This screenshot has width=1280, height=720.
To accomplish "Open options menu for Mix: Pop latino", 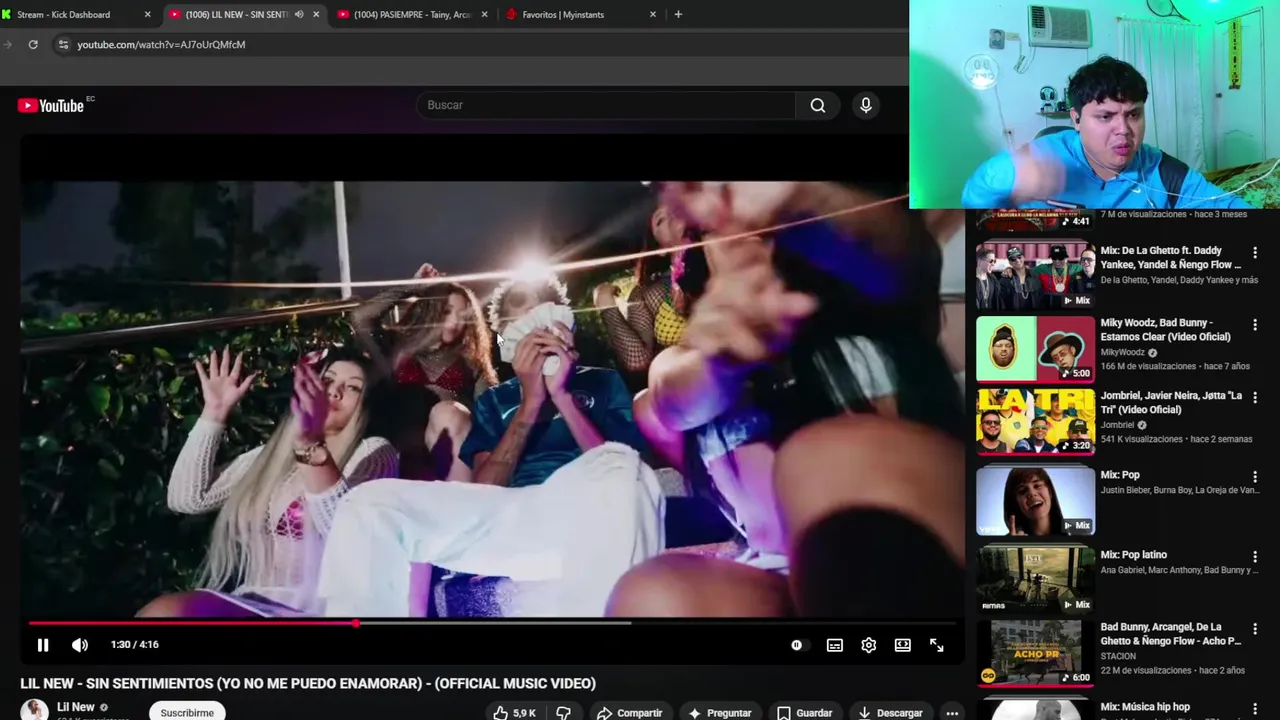I will point(1255,557).
